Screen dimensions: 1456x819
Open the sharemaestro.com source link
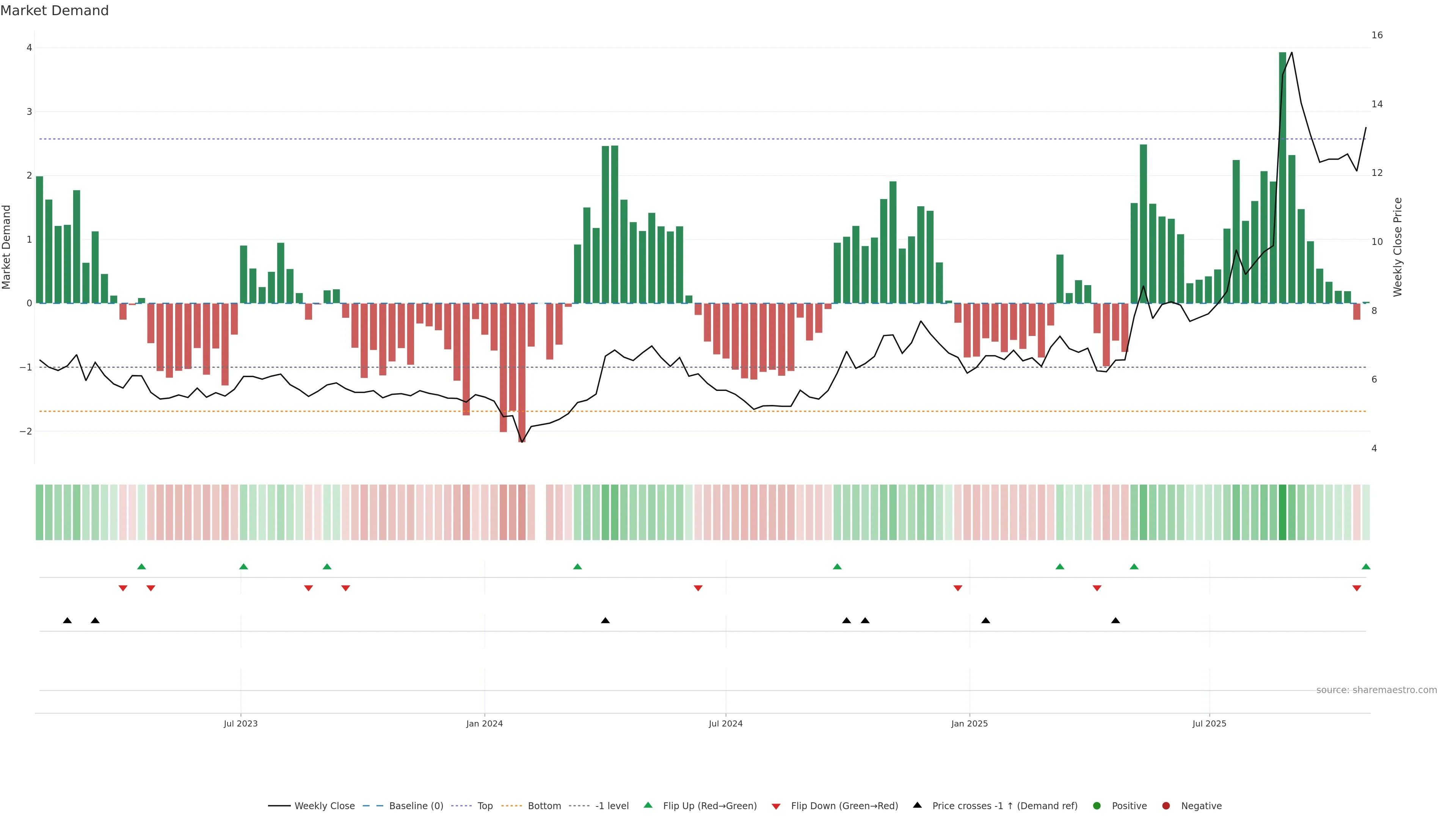coord(1376,690)
